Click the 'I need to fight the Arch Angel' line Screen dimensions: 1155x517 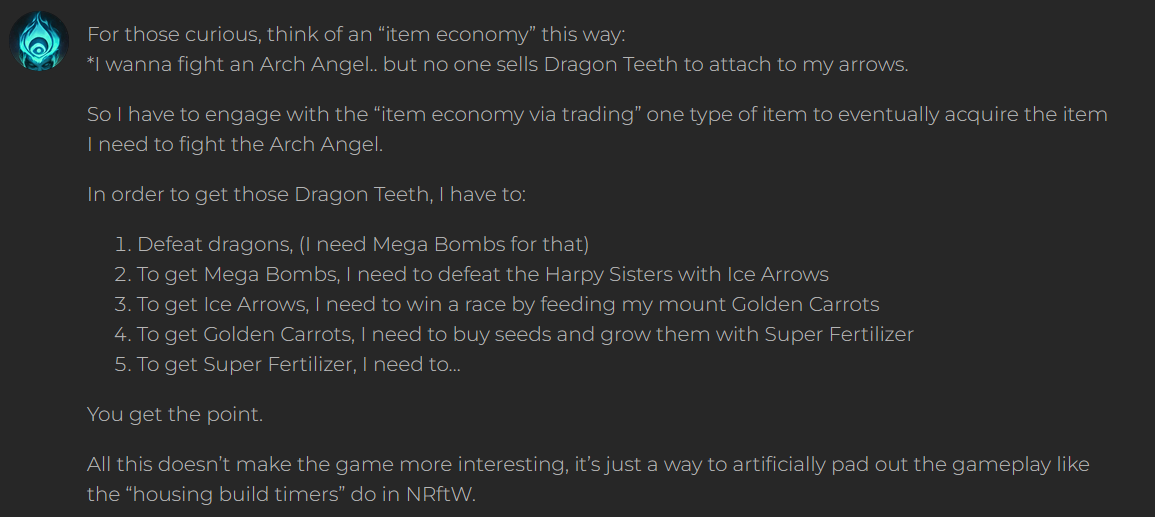(235, 144)
